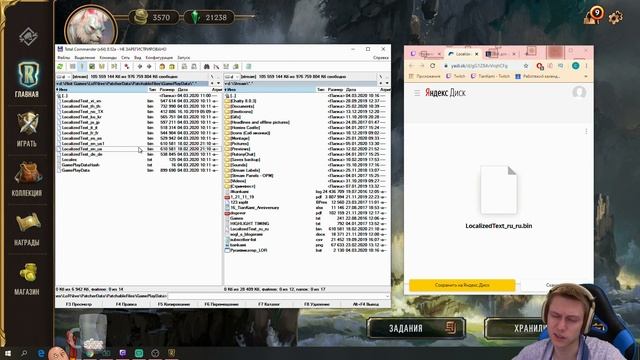Open right panel drive dropdown
Screen dimensions: 640x360
232,77
